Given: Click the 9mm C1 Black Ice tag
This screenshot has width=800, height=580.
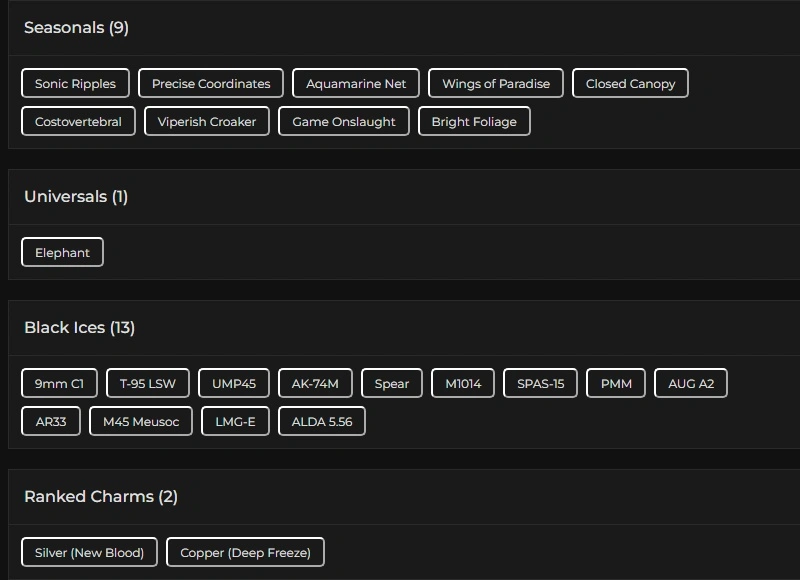Looking at the screenshot, I should tap(59, 384).
